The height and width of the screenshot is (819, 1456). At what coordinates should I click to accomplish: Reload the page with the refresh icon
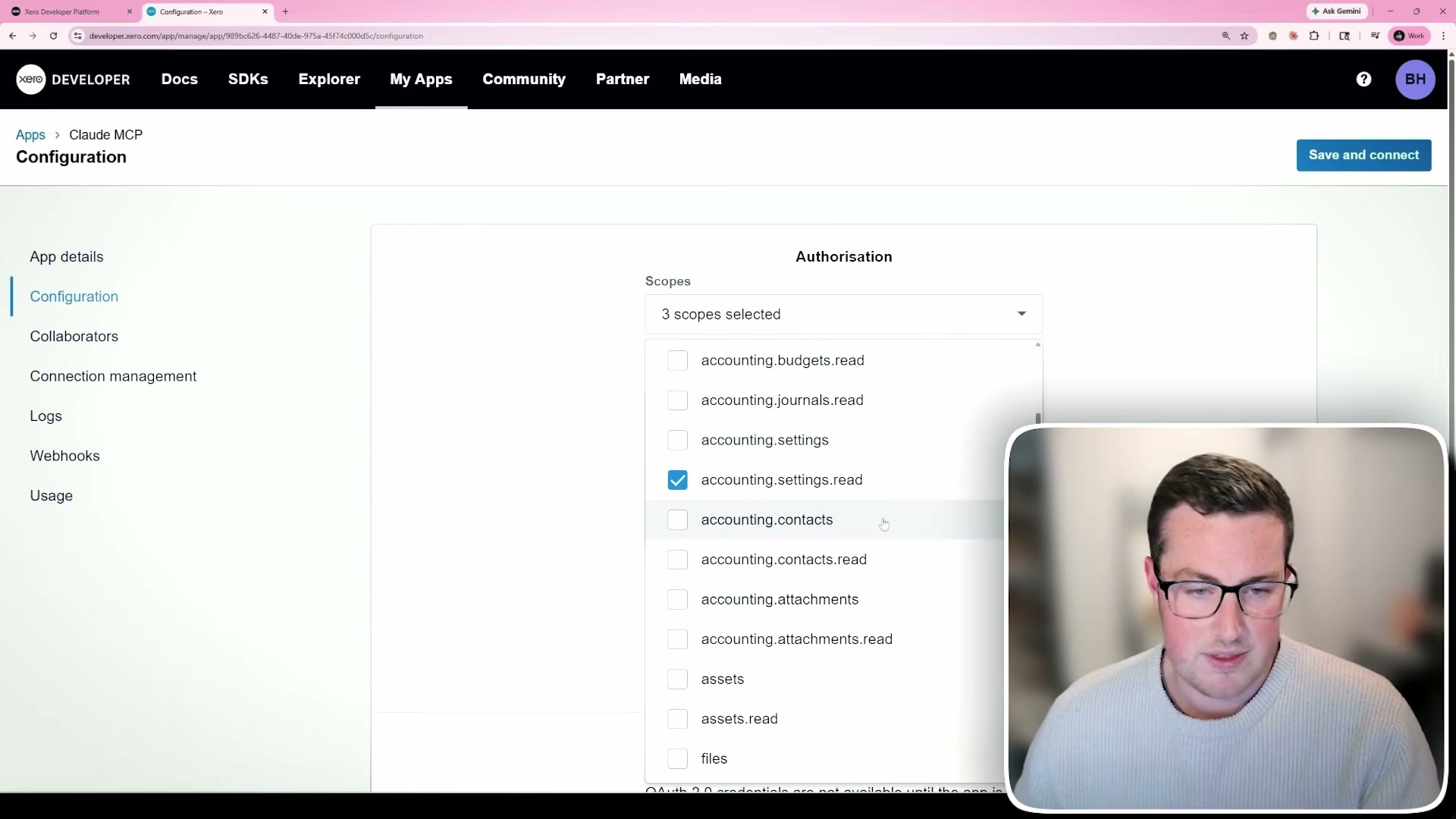pyautogui.click(x=53, y=36)
